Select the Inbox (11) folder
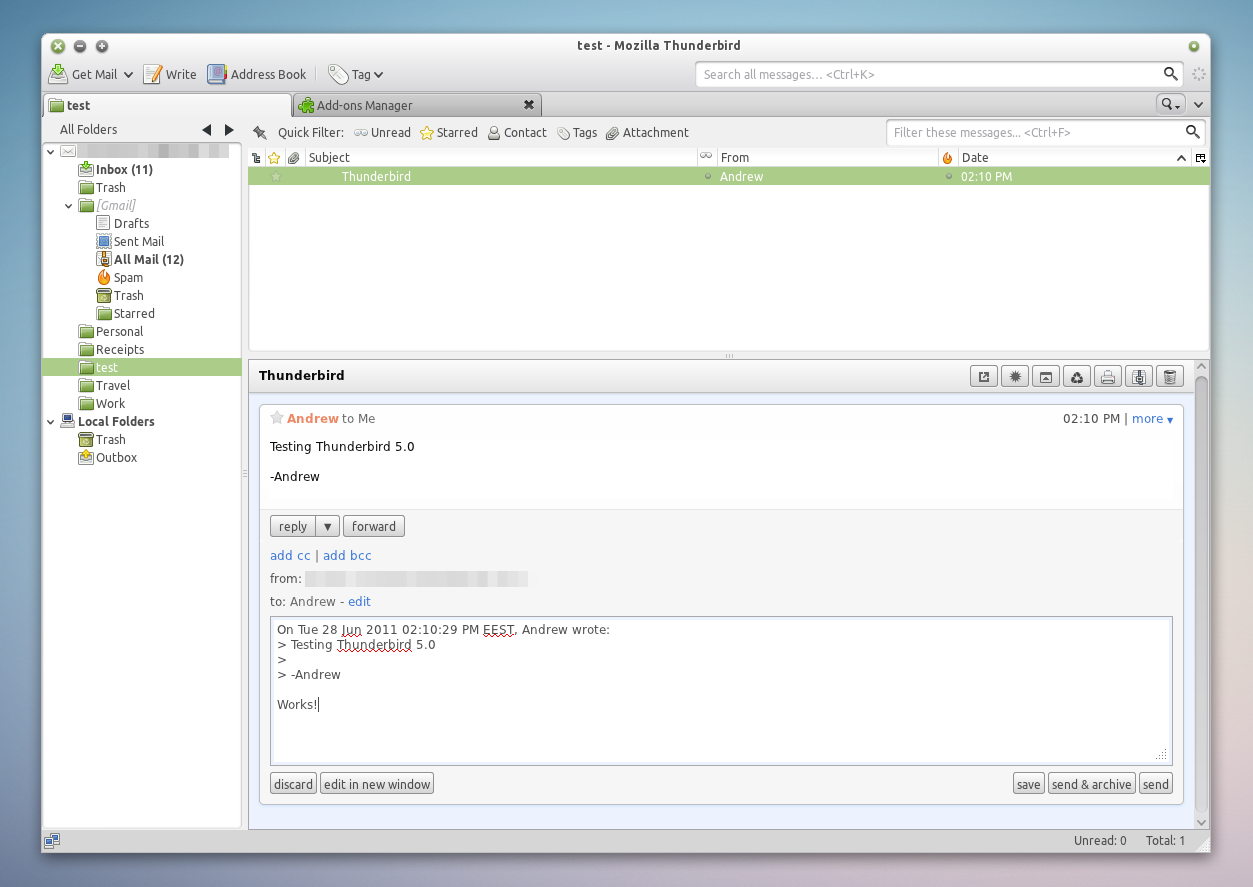The height and width of the screenshot is (887, 1253). 124,170
